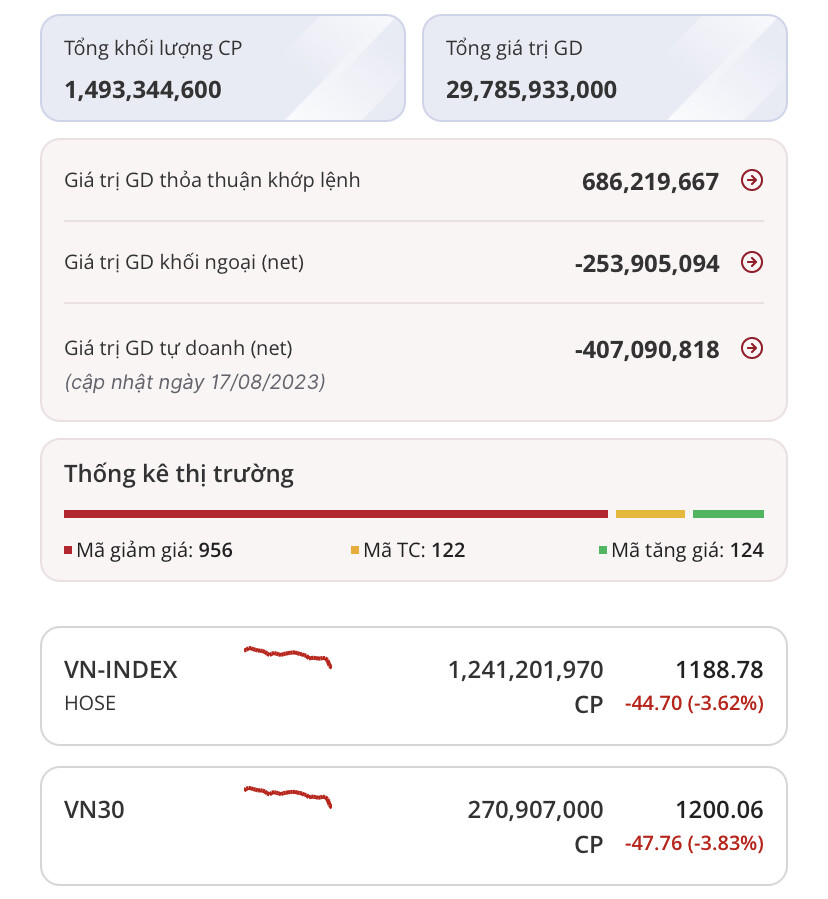The width and height of the screenshot is (828, 899).
Task: Click the red declining stocks bar
Action: (335, 514)
